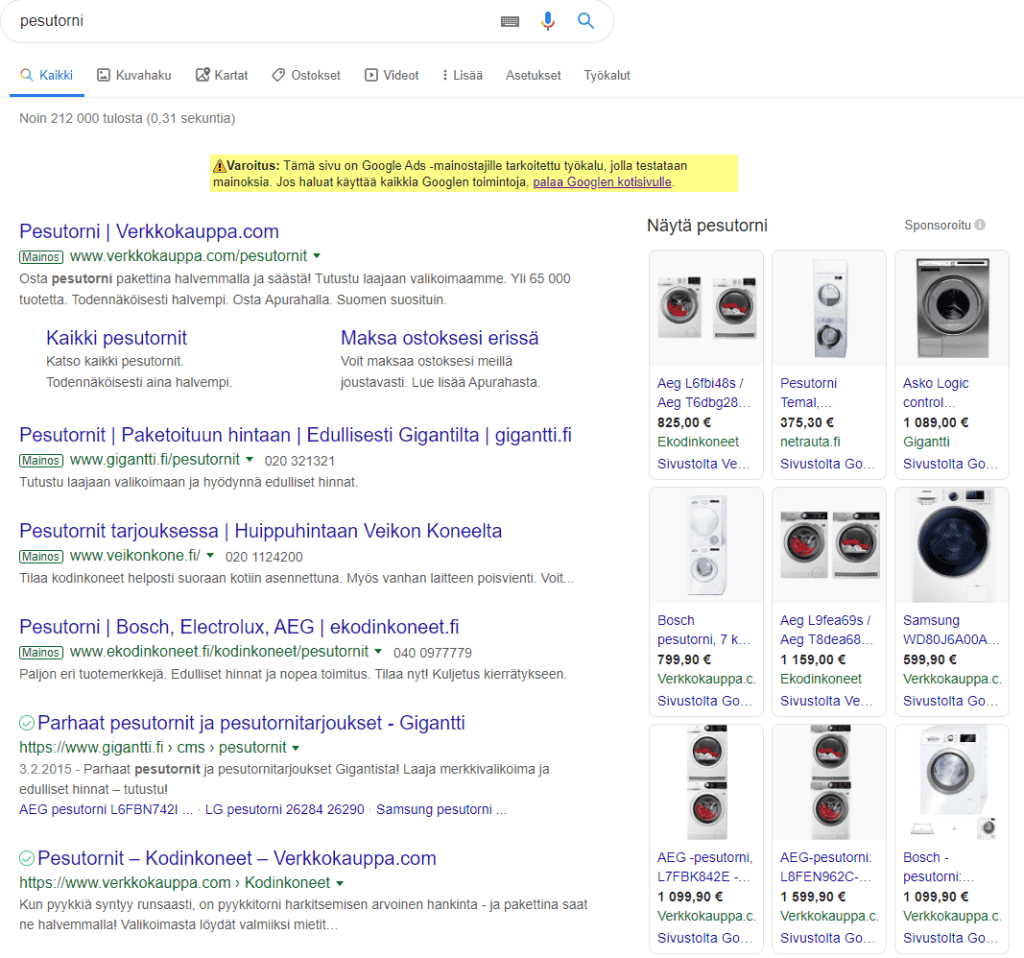Screen dimensions: 1024x958
Task: Open Asetukset settings menu
Action: [x=533, y=75]
